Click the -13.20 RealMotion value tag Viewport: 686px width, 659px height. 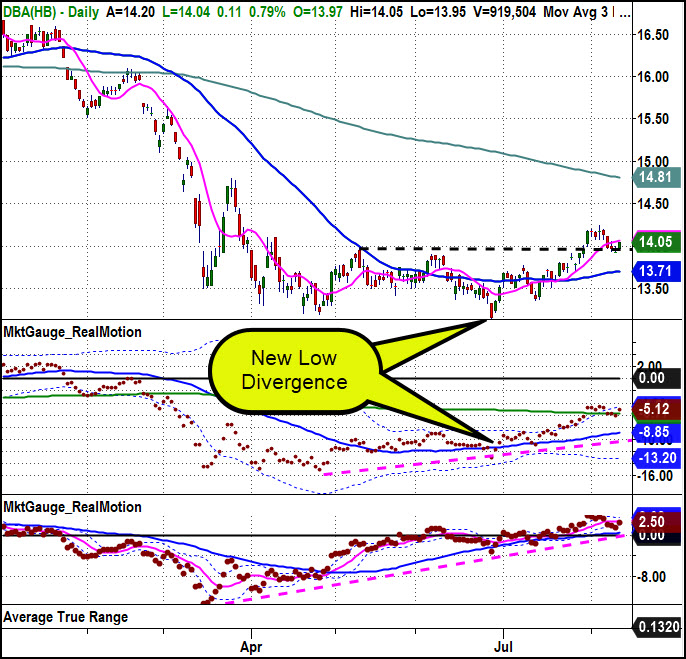(x=656, y=458)
